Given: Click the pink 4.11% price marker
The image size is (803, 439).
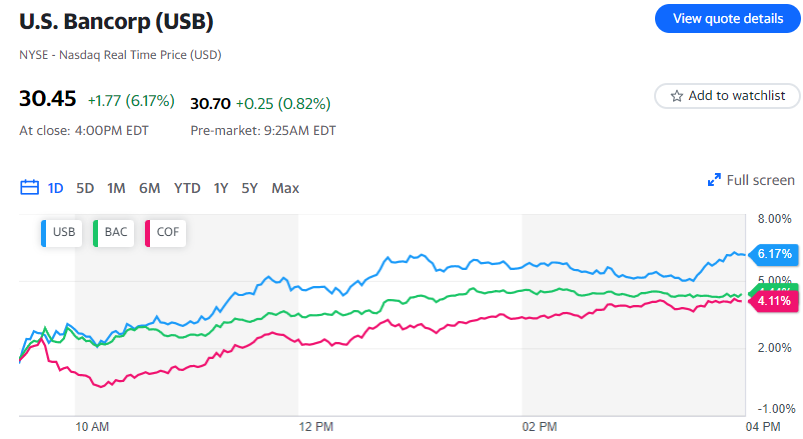Looking at the screenshot, I should click(773, 301).
